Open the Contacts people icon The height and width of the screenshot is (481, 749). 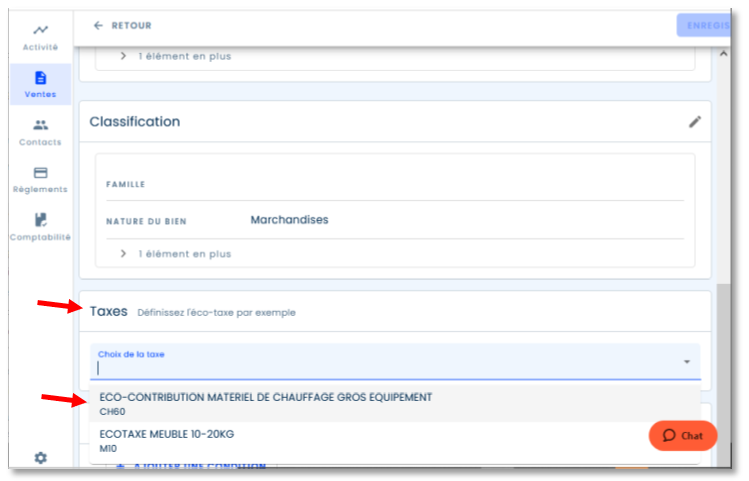coord(41,125)
